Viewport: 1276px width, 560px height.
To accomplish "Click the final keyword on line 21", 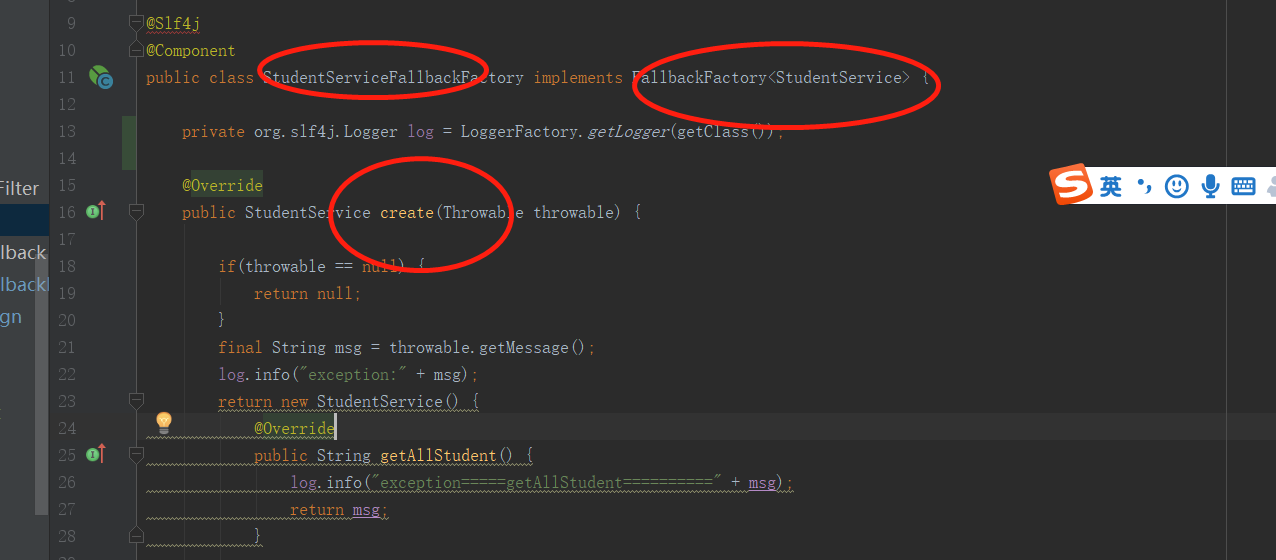I will pos(241,347).
